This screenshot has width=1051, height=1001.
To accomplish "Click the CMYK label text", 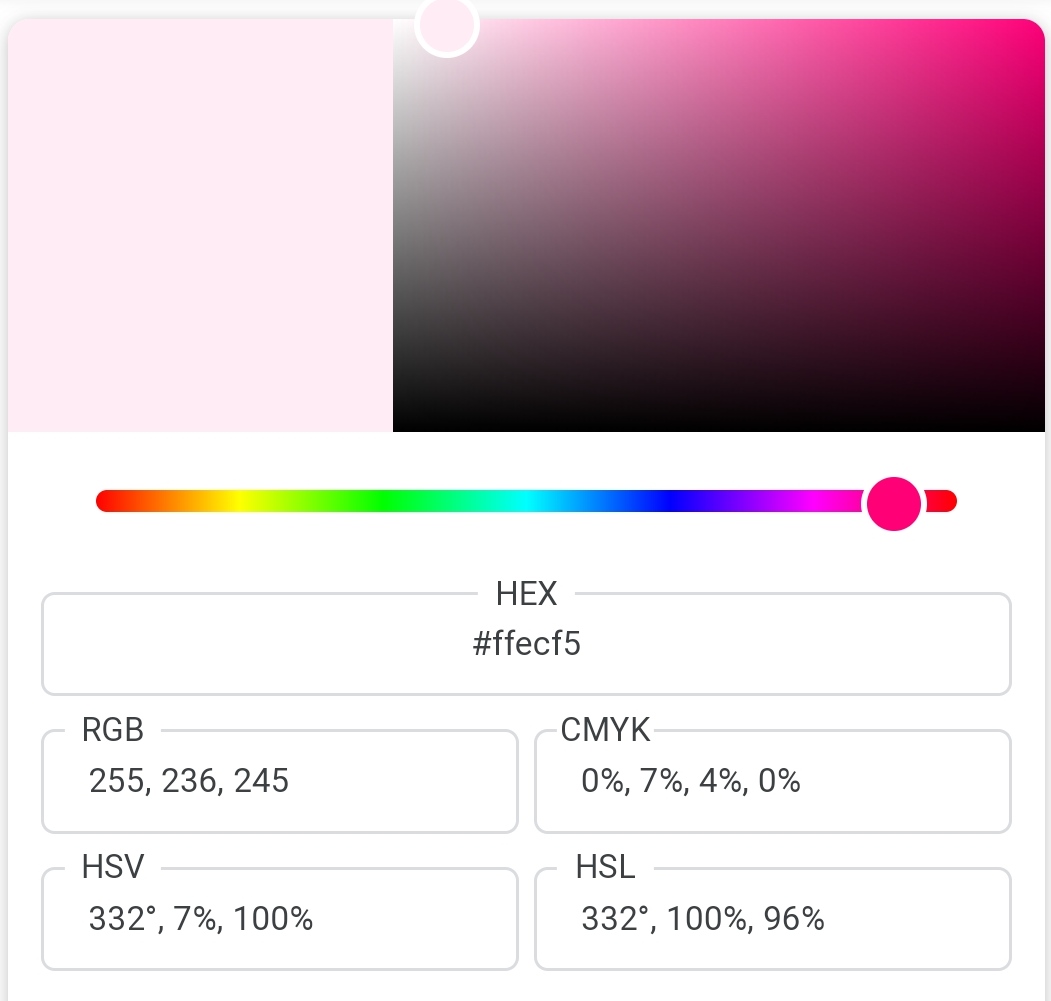I will (605, 731).
